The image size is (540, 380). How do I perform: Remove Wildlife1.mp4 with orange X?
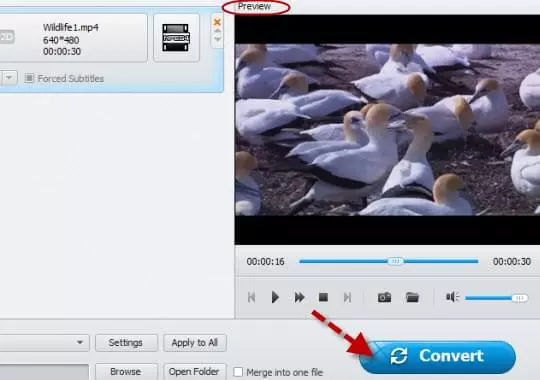coord(217,22)
